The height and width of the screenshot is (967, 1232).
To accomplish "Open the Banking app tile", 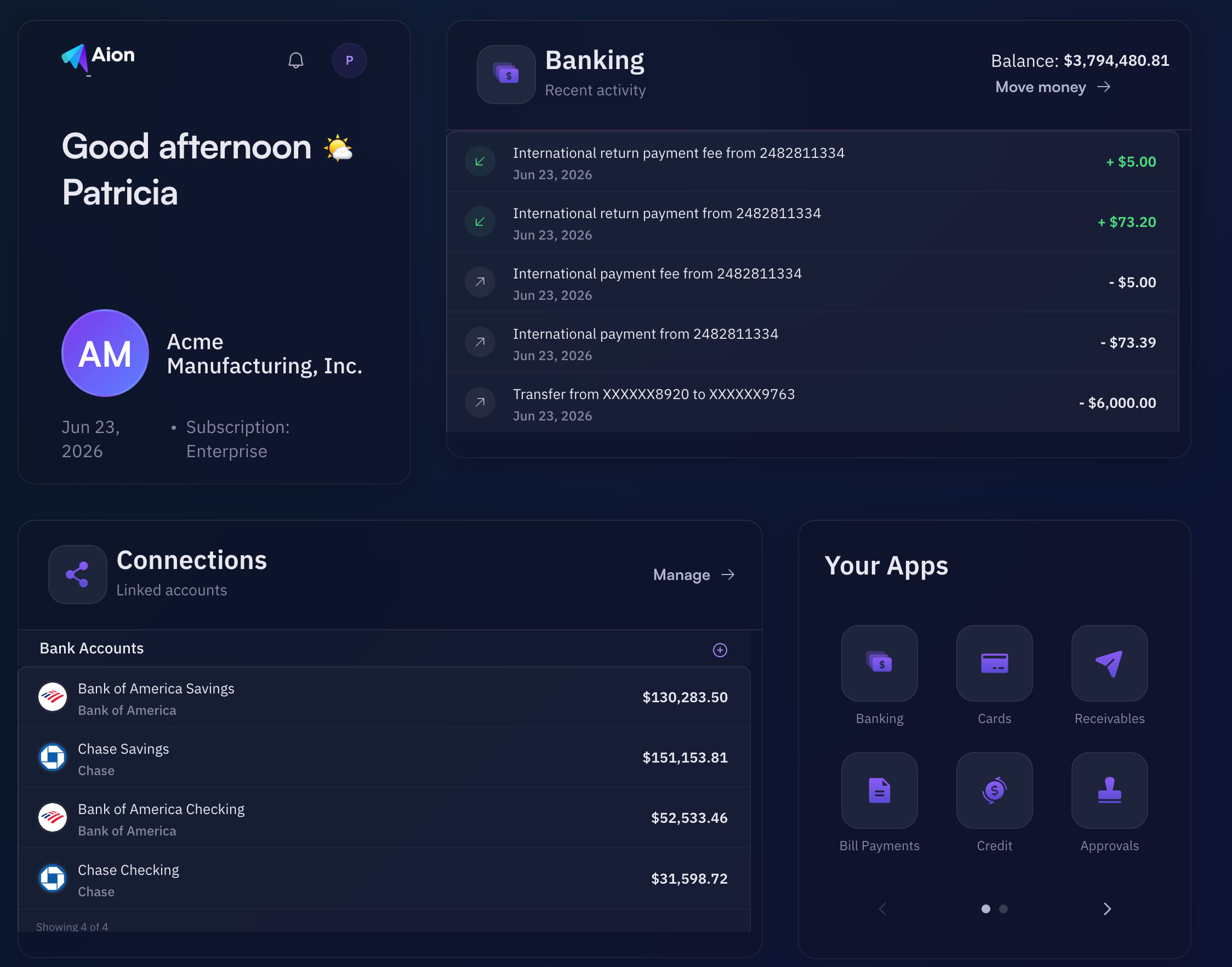I will [x=880, y=663].
